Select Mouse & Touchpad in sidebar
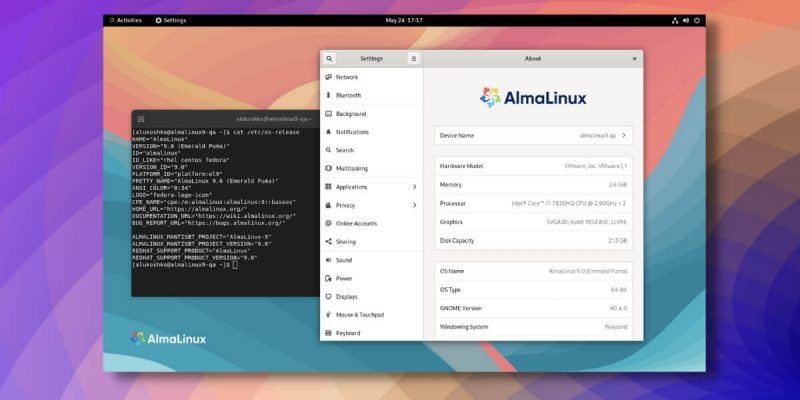The width and height of the screenshot is (800, 400). (372, 315)
